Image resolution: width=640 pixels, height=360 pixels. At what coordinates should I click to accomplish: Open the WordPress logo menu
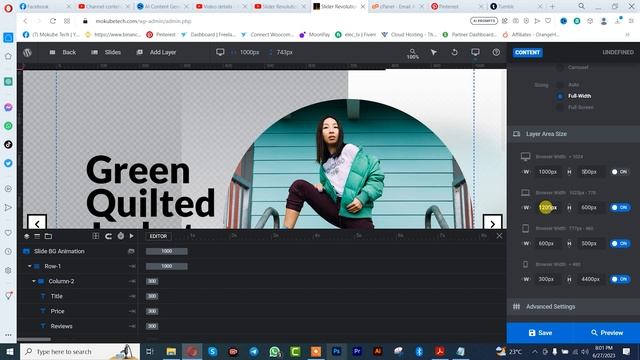[27, 52]
